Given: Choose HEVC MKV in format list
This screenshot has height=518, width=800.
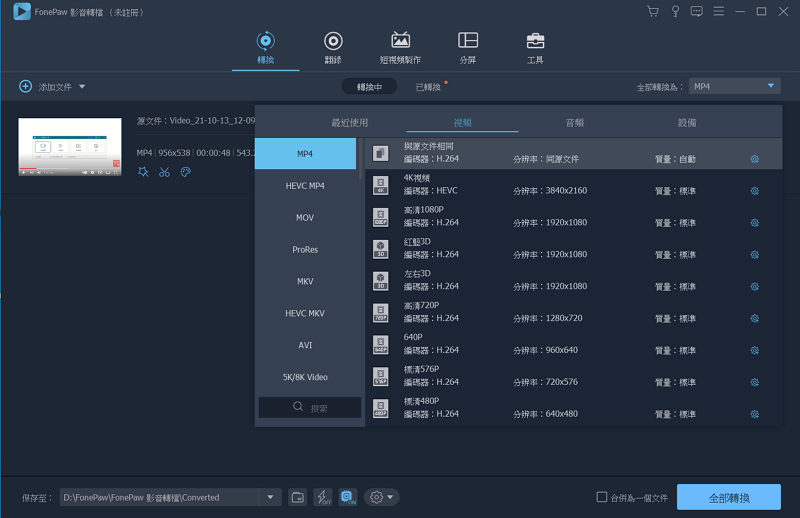Looking at the screenshot, I should point(305,313).
